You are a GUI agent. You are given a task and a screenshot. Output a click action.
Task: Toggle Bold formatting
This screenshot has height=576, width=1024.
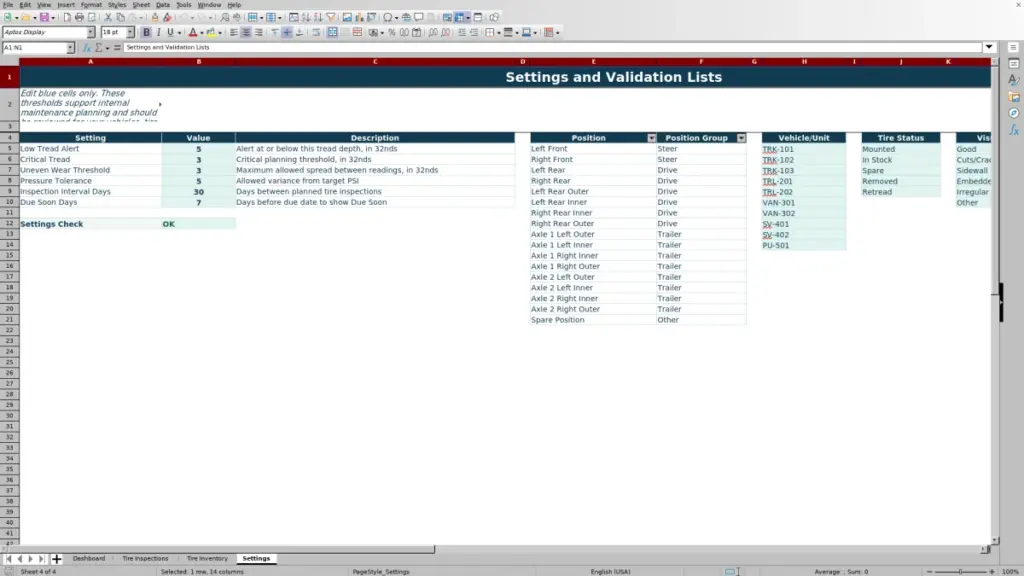[x=146, y=32]
